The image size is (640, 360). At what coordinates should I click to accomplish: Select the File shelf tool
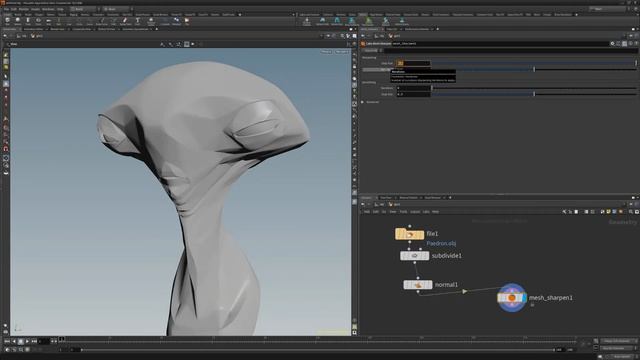click(x=187, y=20)
